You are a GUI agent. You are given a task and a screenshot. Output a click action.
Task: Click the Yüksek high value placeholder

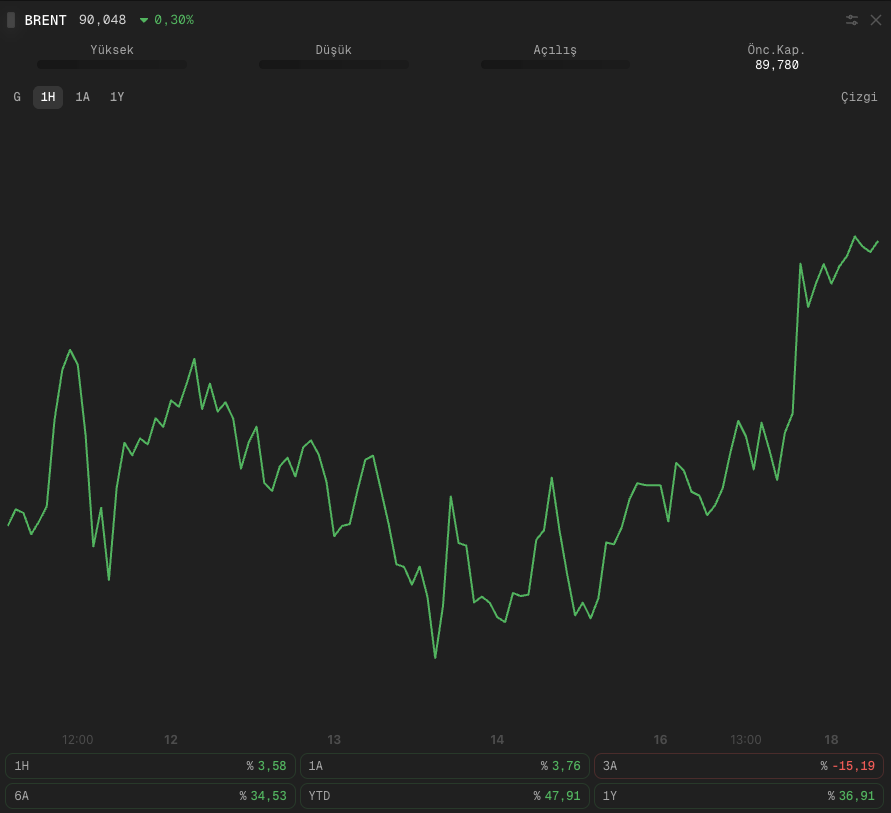pyautogui.click(x=112, y=65)
